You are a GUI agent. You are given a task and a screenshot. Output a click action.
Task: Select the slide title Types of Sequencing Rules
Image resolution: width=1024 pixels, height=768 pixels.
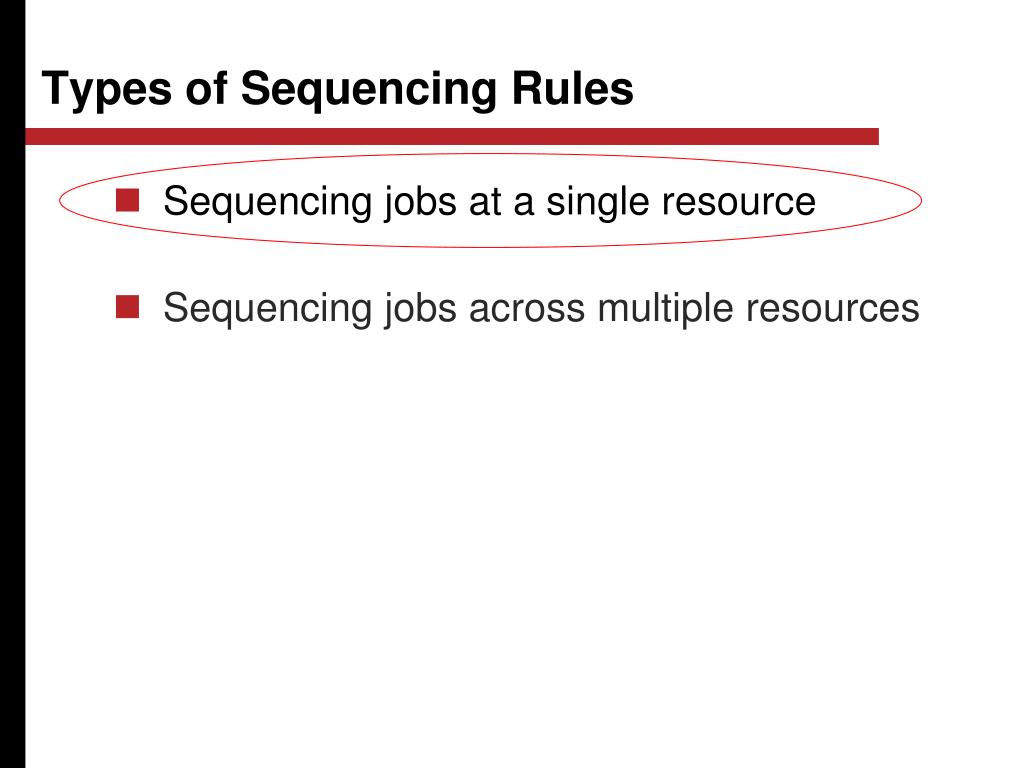coord(338,89)
